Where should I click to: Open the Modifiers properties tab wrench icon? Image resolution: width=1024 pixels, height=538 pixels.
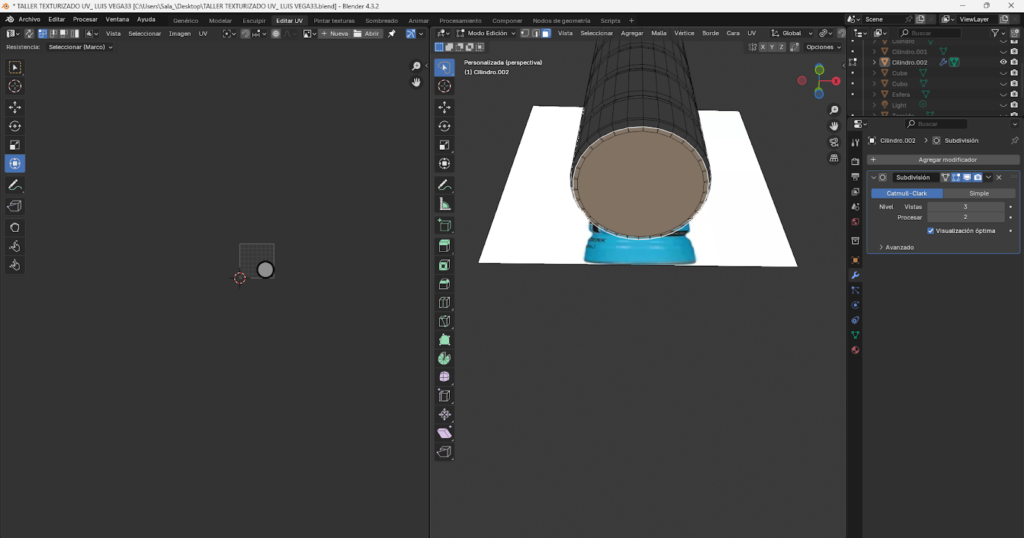pyautogui.click(x=855, y=275)
